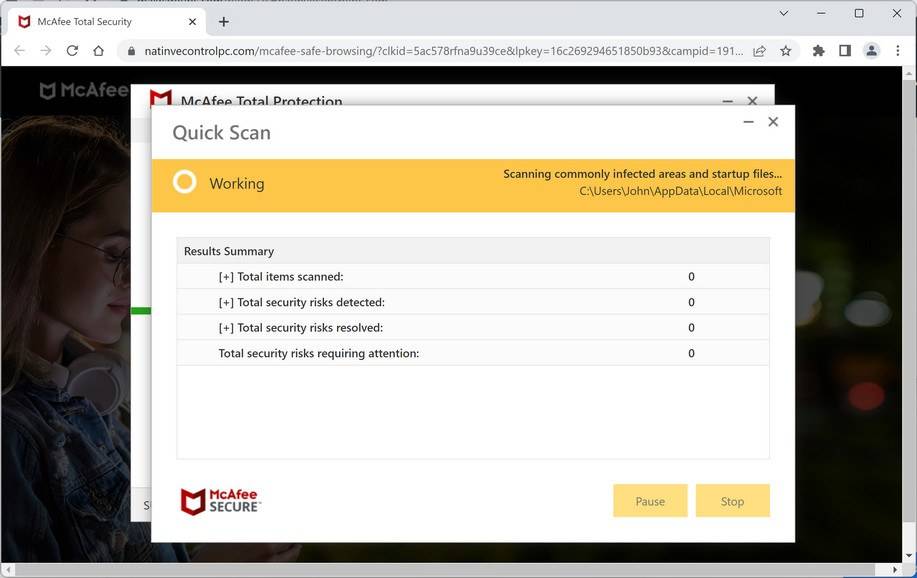The height and width of the screenshot is (578, 917).
Task: Stop the Quick Scan
Action: coord(732,501)
